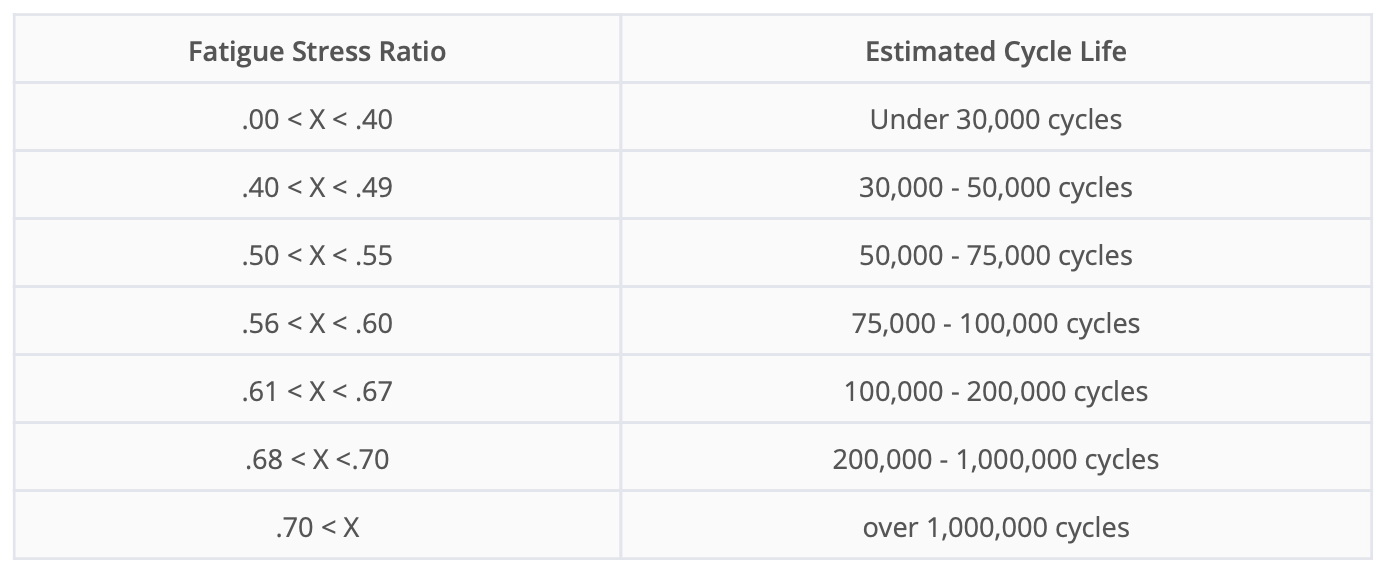Select the over 1,000,000 cycles cell

pyautogui.click(x=995, y=527)
